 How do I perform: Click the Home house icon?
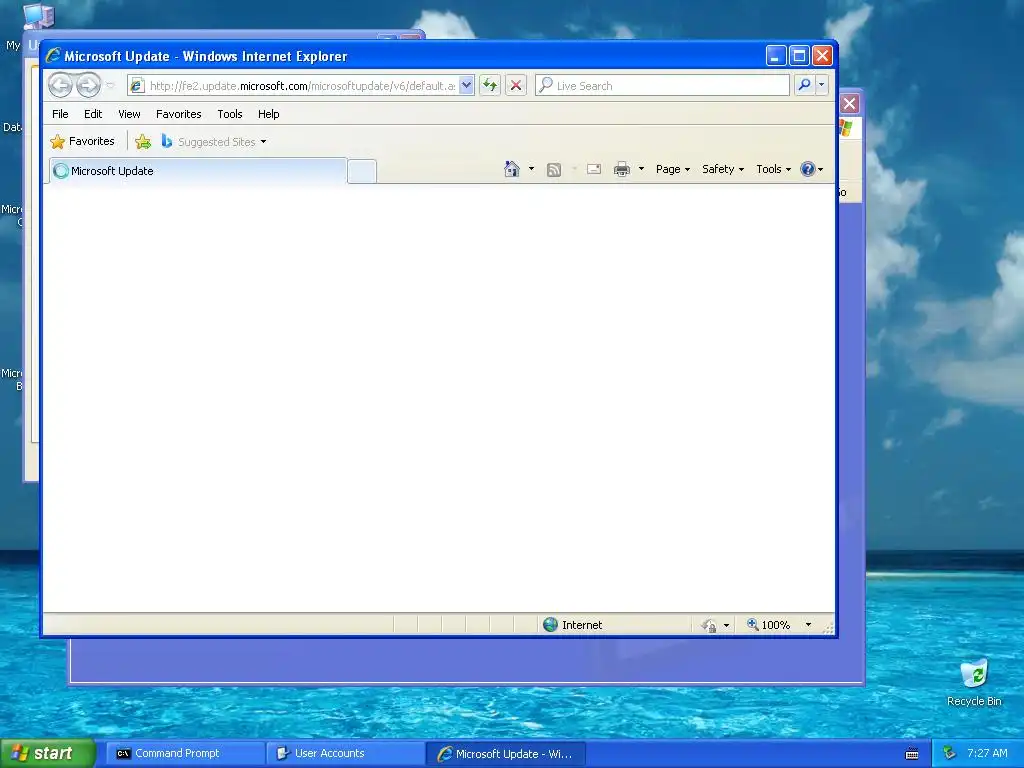coord(511,169)
